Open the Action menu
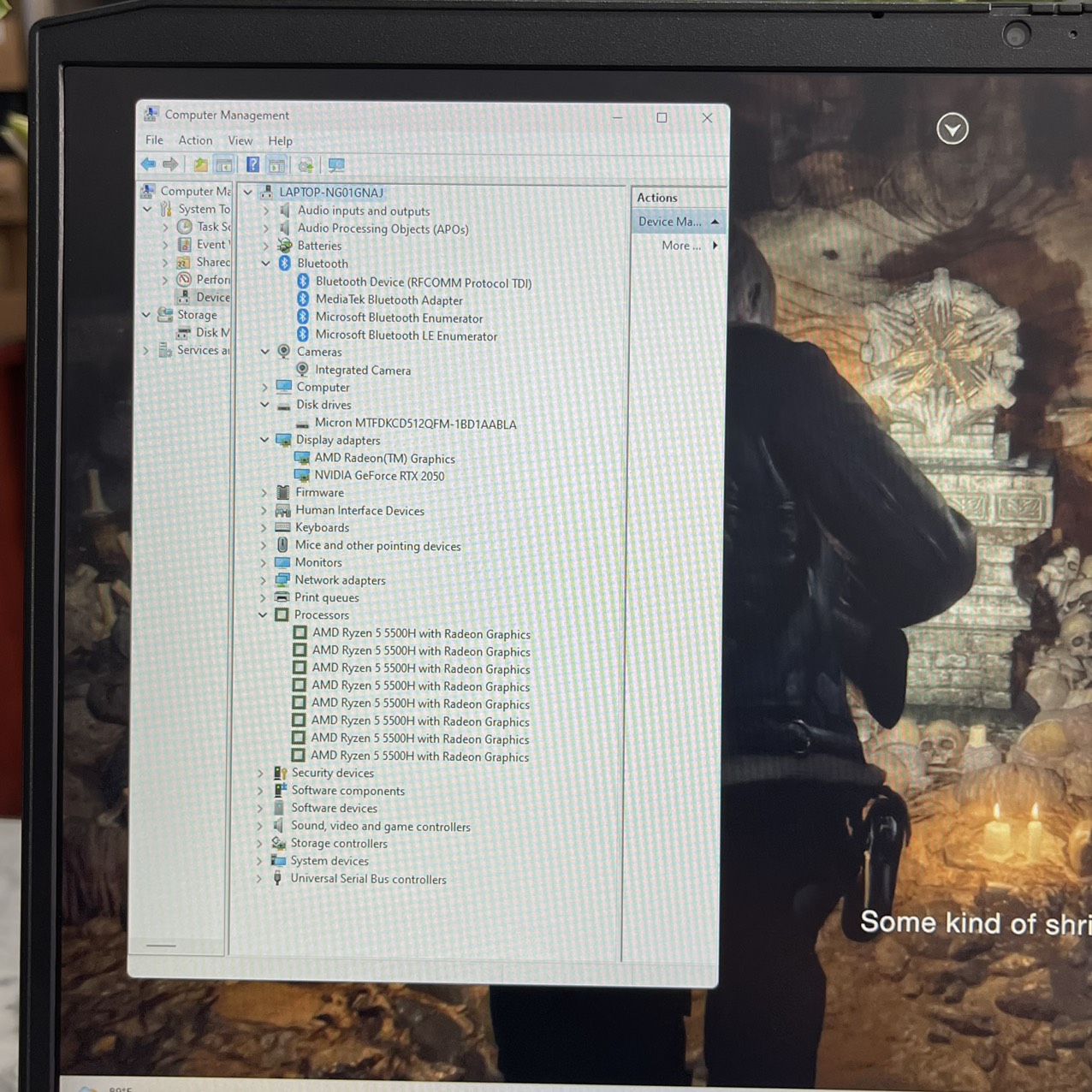The width and height of the screenshot is (1092, 1092). pos(195,140)
